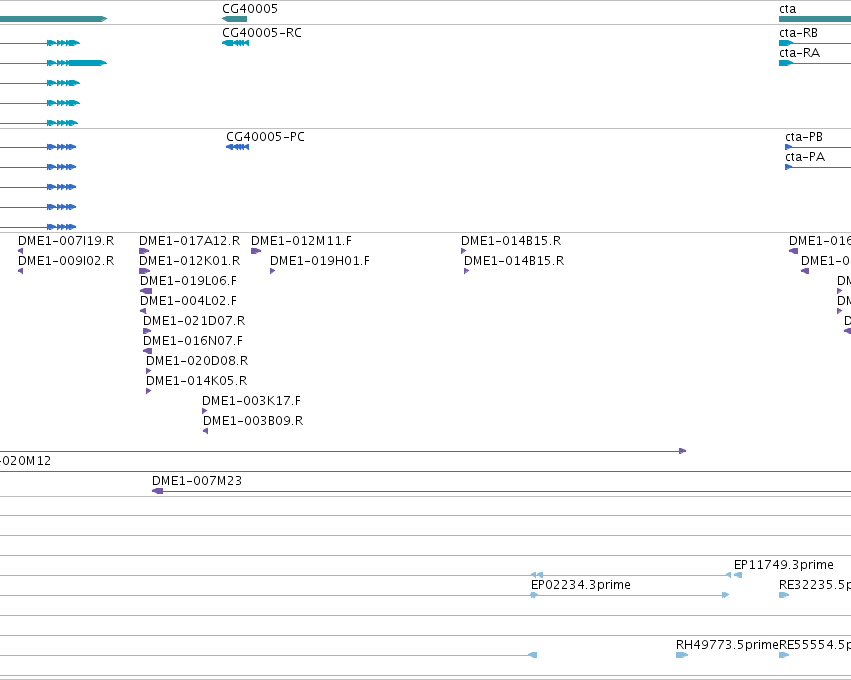Click the cta-PB protein label
Viewport: 851px width, 680px height.
coord(804,137)
